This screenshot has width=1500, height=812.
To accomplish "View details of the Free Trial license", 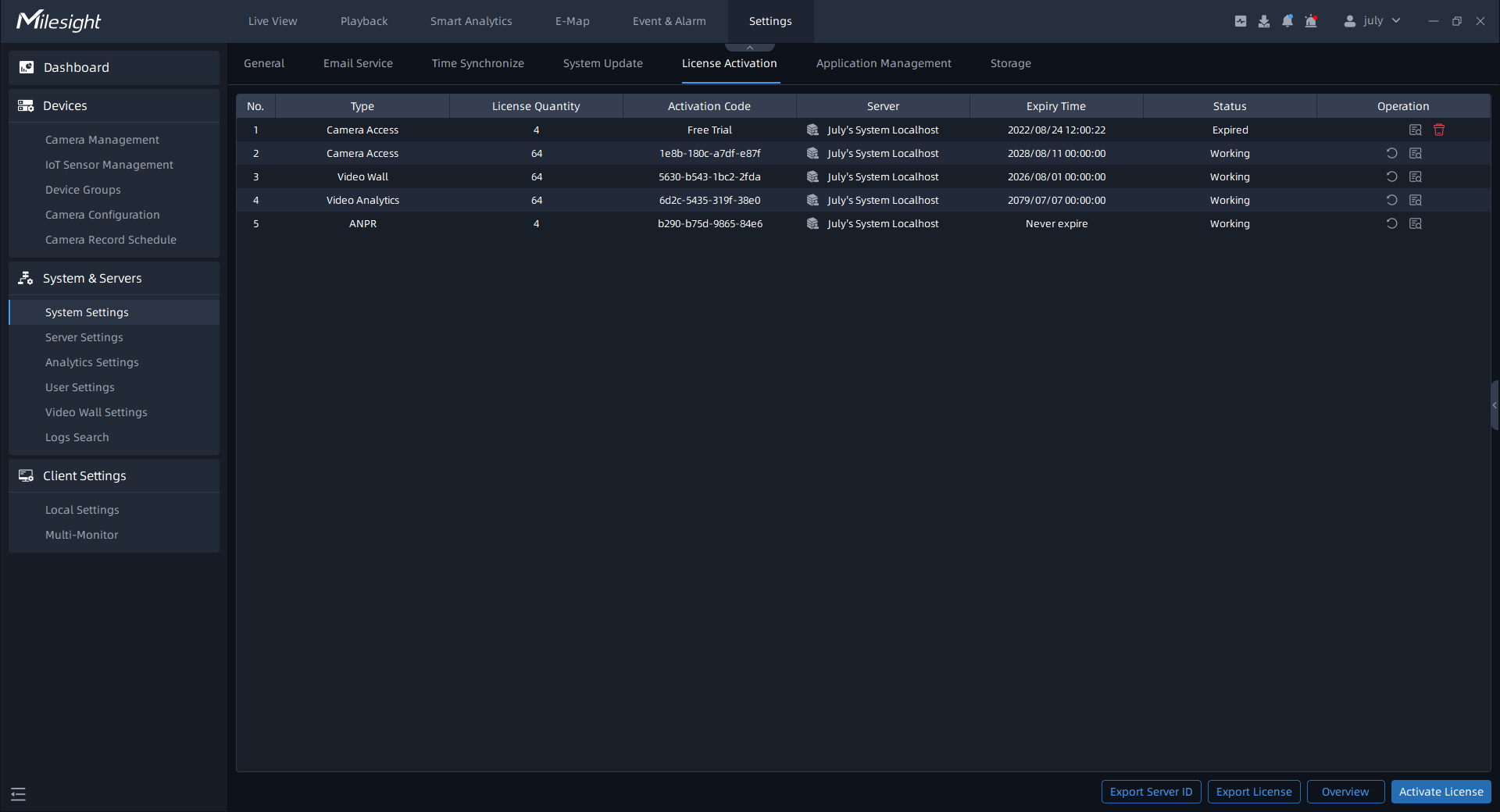I will click(x=1416, y=130).
